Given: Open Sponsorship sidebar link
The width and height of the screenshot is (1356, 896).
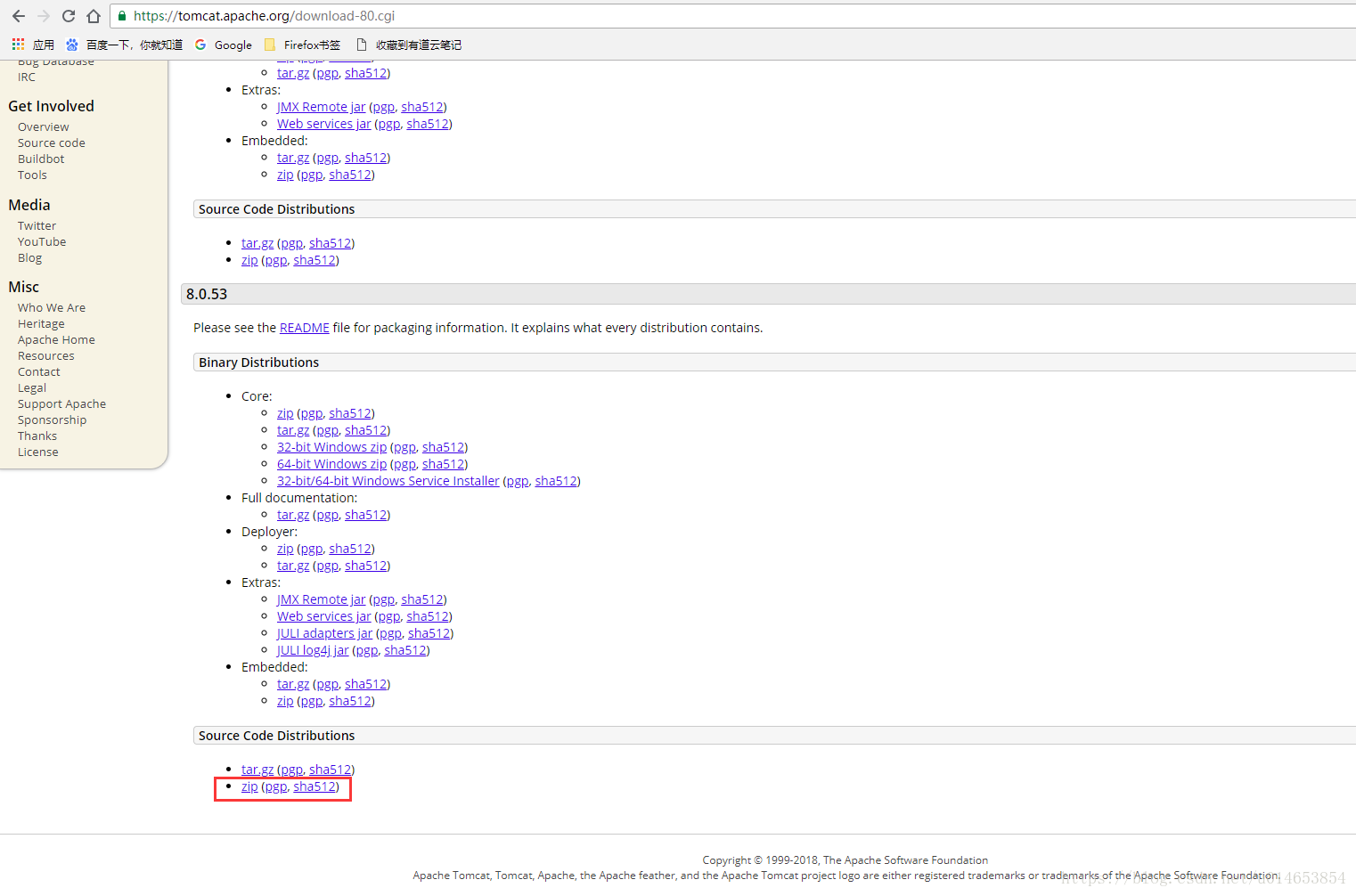Looking at the screenshot, I should tap(53, 420).
